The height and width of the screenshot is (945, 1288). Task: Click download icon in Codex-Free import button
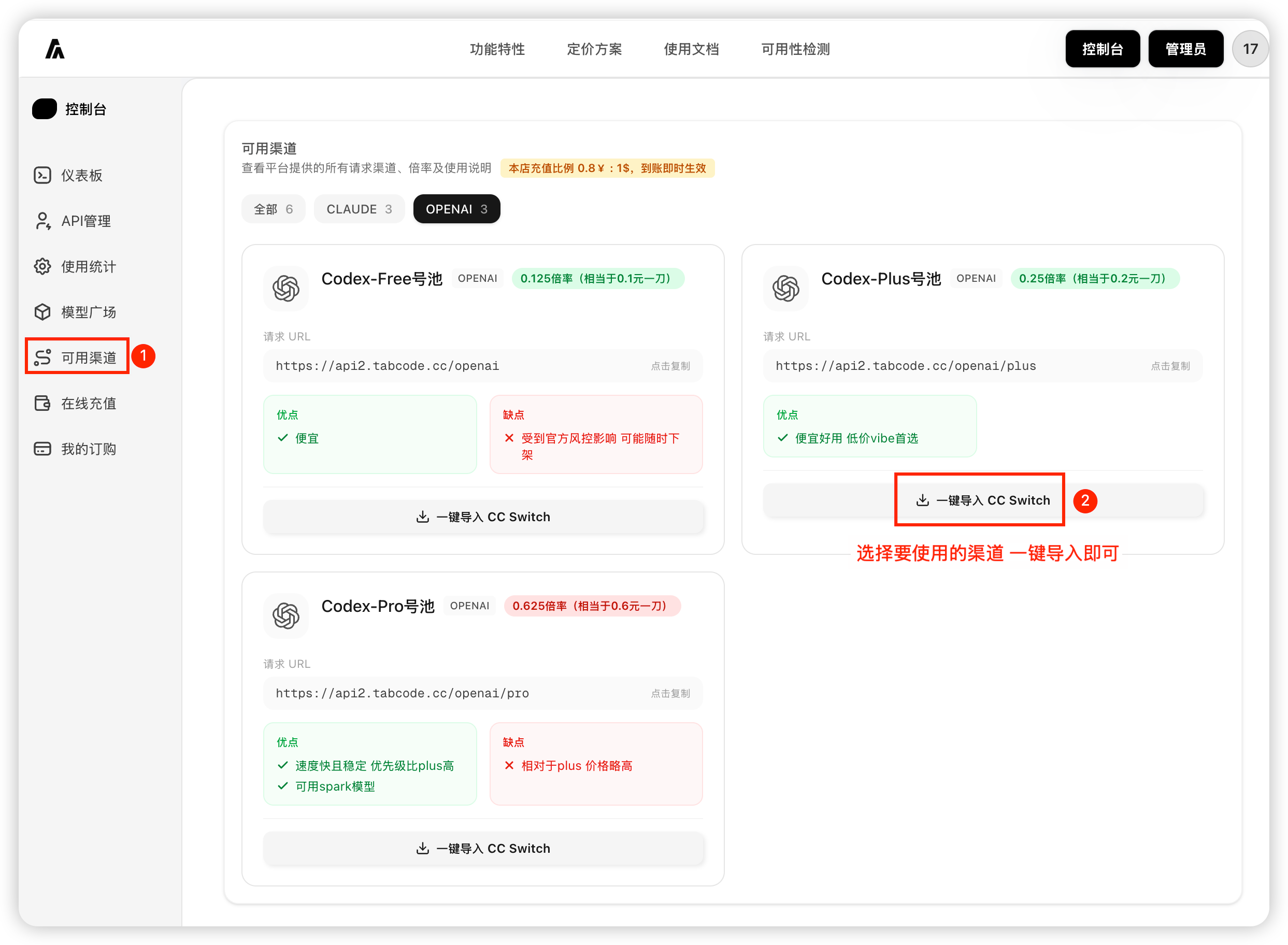423,517
